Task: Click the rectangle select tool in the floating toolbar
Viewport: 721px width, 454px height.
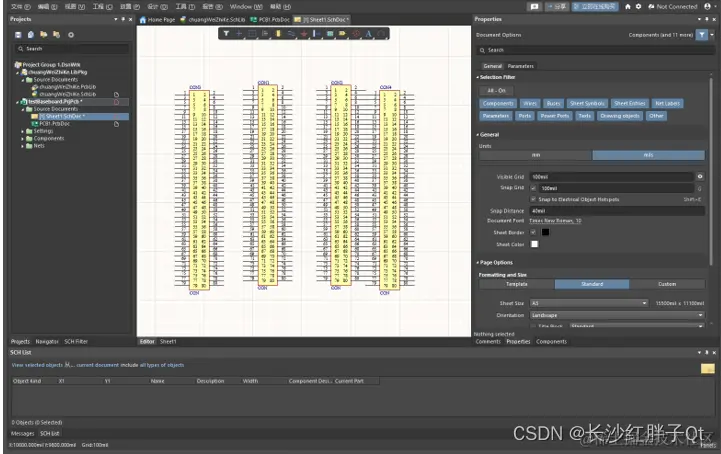Action: pyautogui.click(x=252, y=34)
